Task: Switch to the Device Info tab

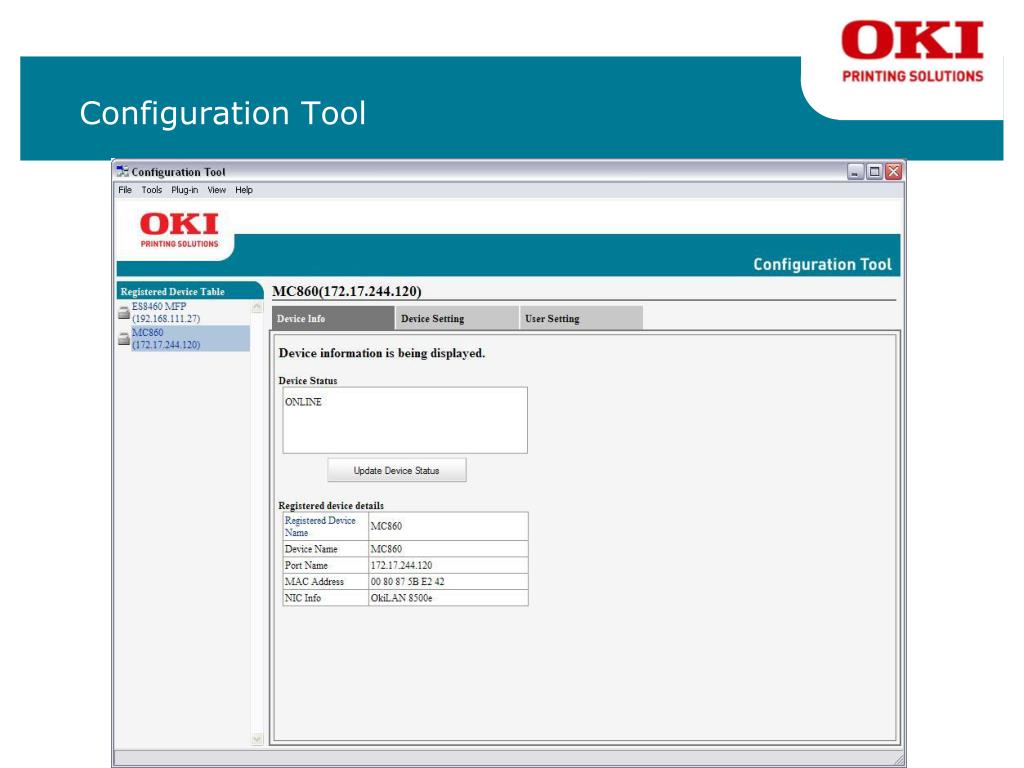Action: pyautogui.click(x=332, y=318)
